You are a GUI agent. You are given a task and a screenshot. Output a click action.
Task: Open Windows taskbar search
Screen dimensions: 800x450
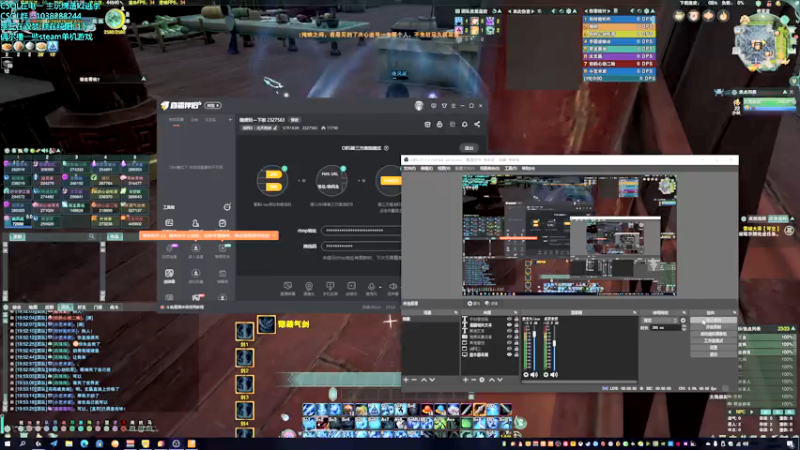click(x=22, y=444)
